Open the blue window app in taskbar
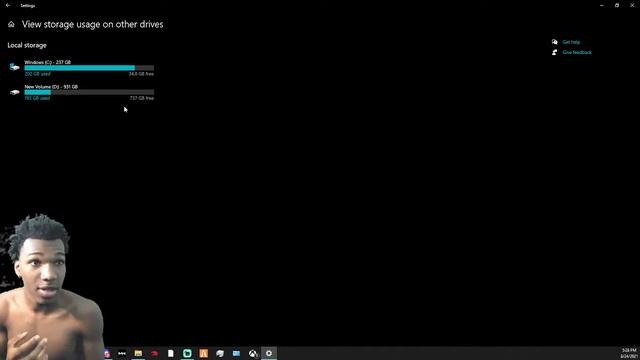This screenshot has width=640, height=360. coord(236,353)
